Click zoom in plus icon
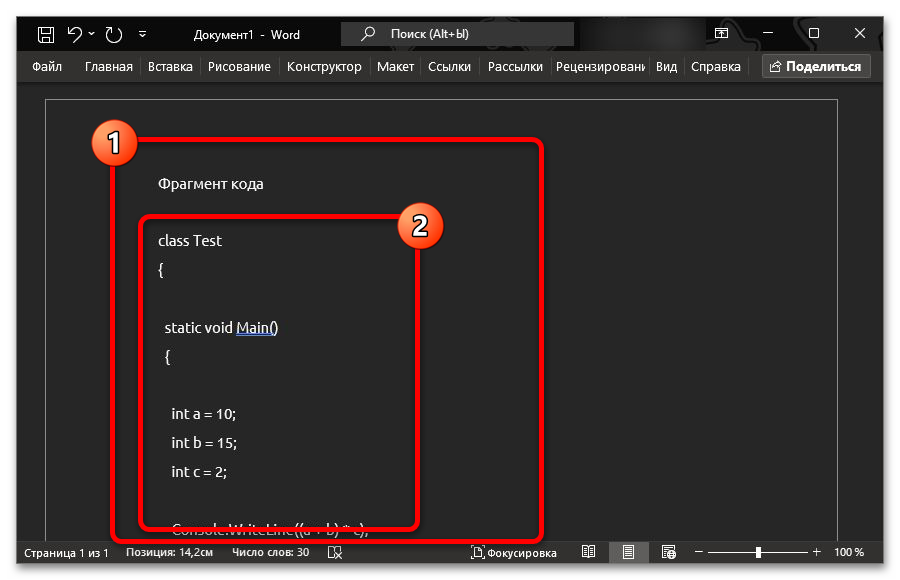900x580 pixels. (817, 552)
